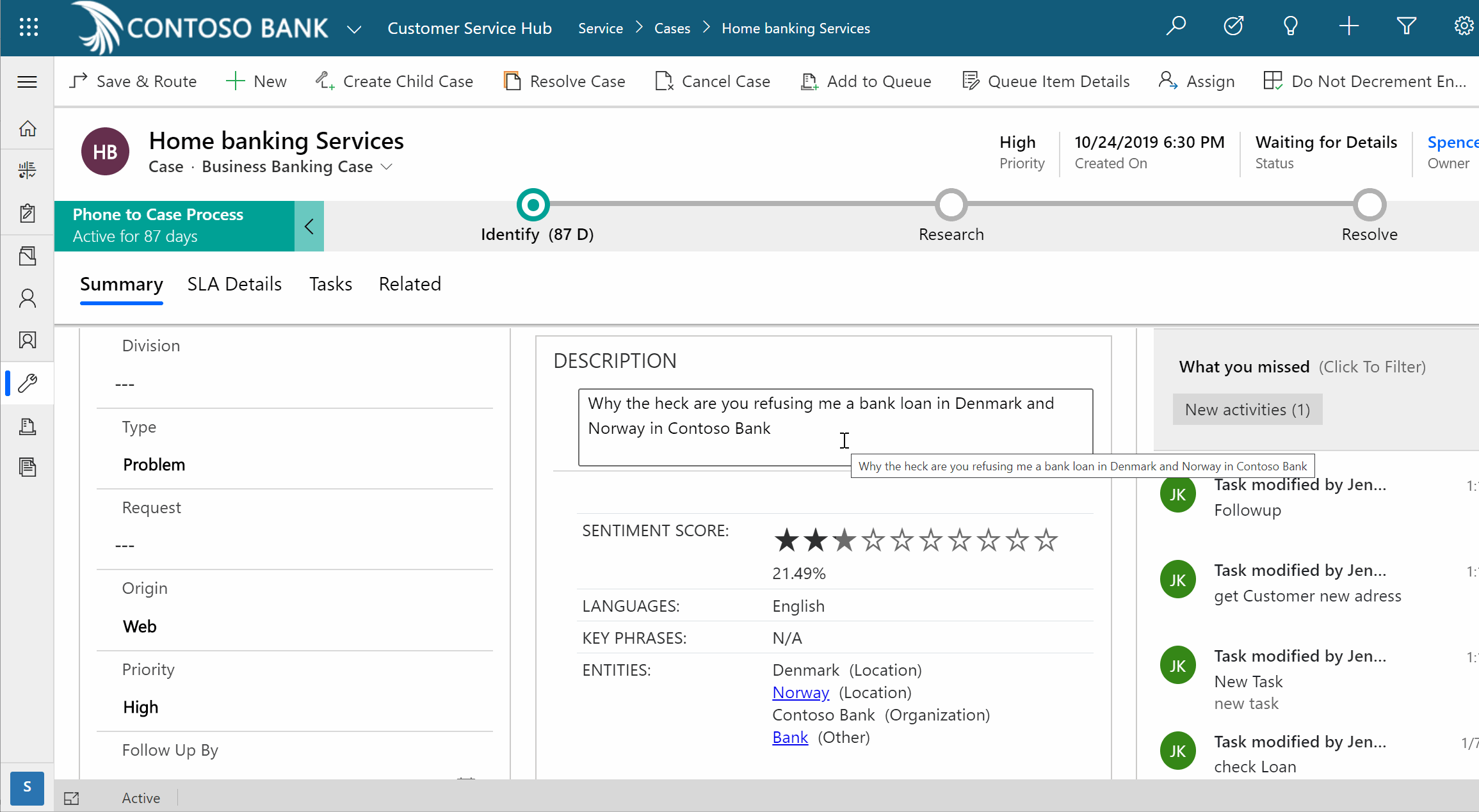1479x812 pixels.
Task: Collapse the Phone to Case Process panel
Action: point(309,226)
